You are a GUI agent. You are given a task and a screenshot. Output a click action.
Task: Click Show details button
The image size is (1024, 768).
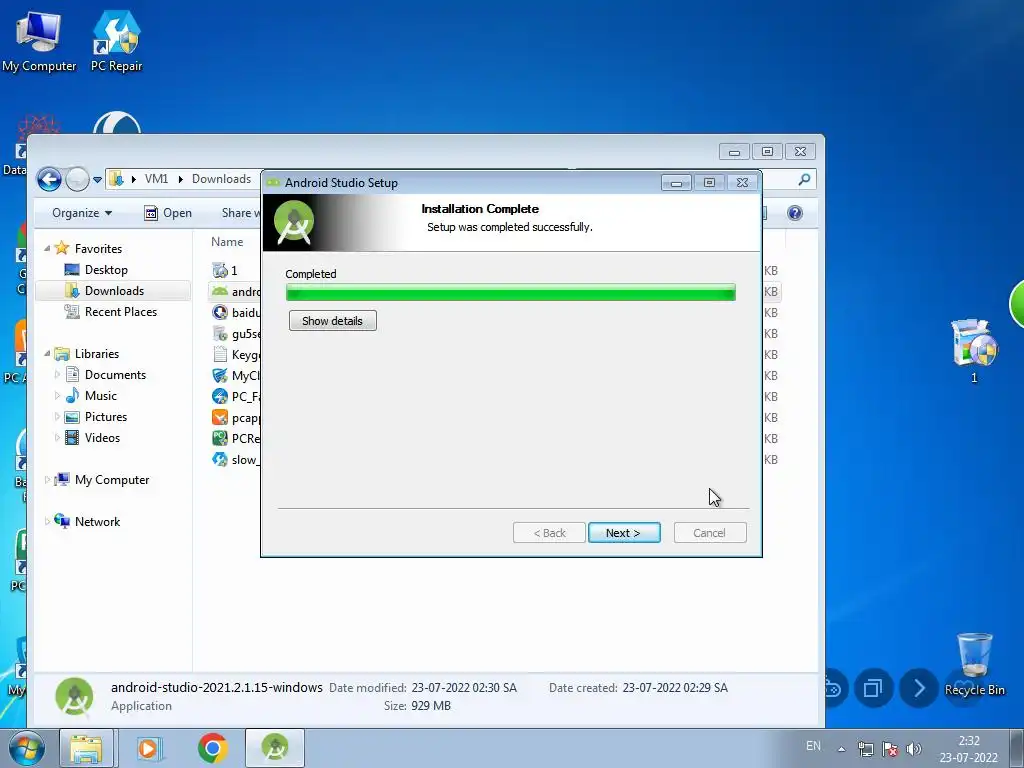point(332,321)
